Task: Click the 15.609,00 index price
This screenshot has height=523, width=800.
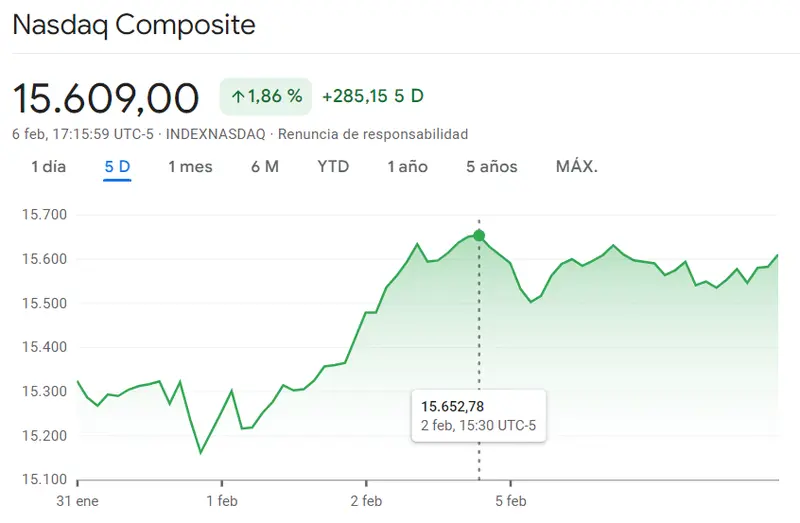Action: 106,98
